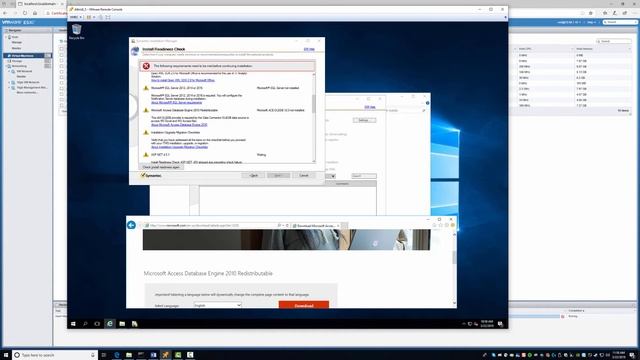
Task: Open the Recycle Bin on the VM desktop
Action: point(76,31)
